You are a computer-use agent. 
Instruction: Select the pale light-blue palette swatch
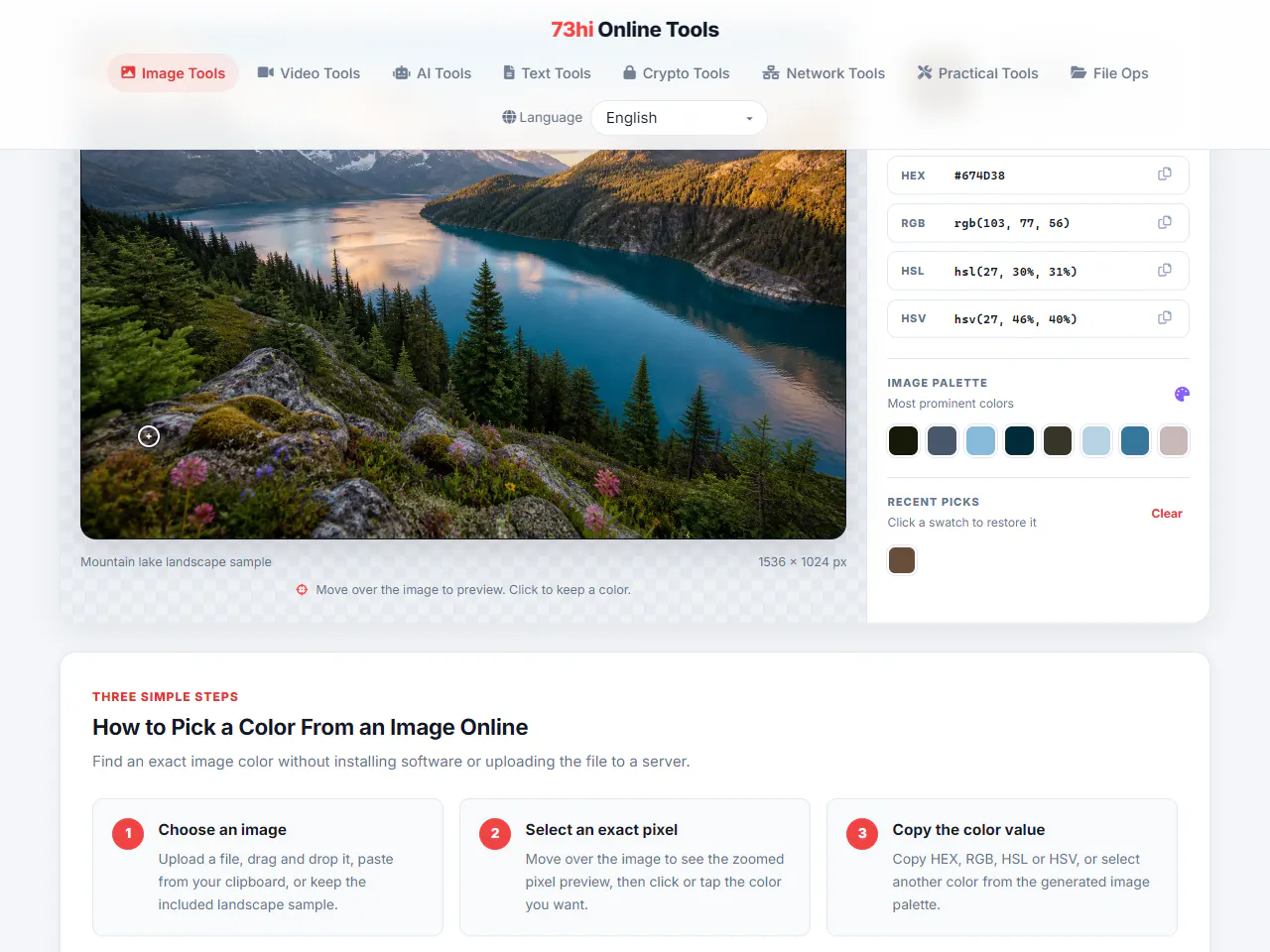click(x=1096, y=440)
